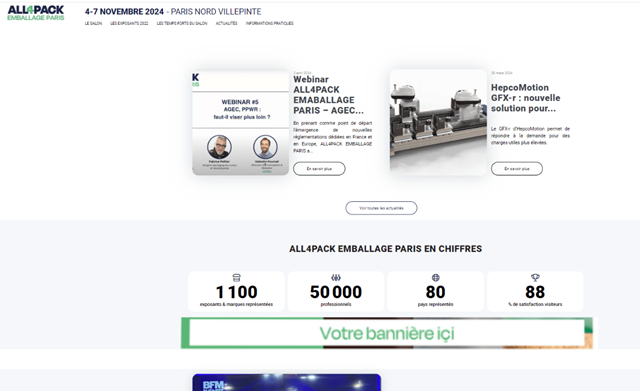Click the database icon above 1 100
This screenshot has width=640, height=391.
click(x=236, y=278)
